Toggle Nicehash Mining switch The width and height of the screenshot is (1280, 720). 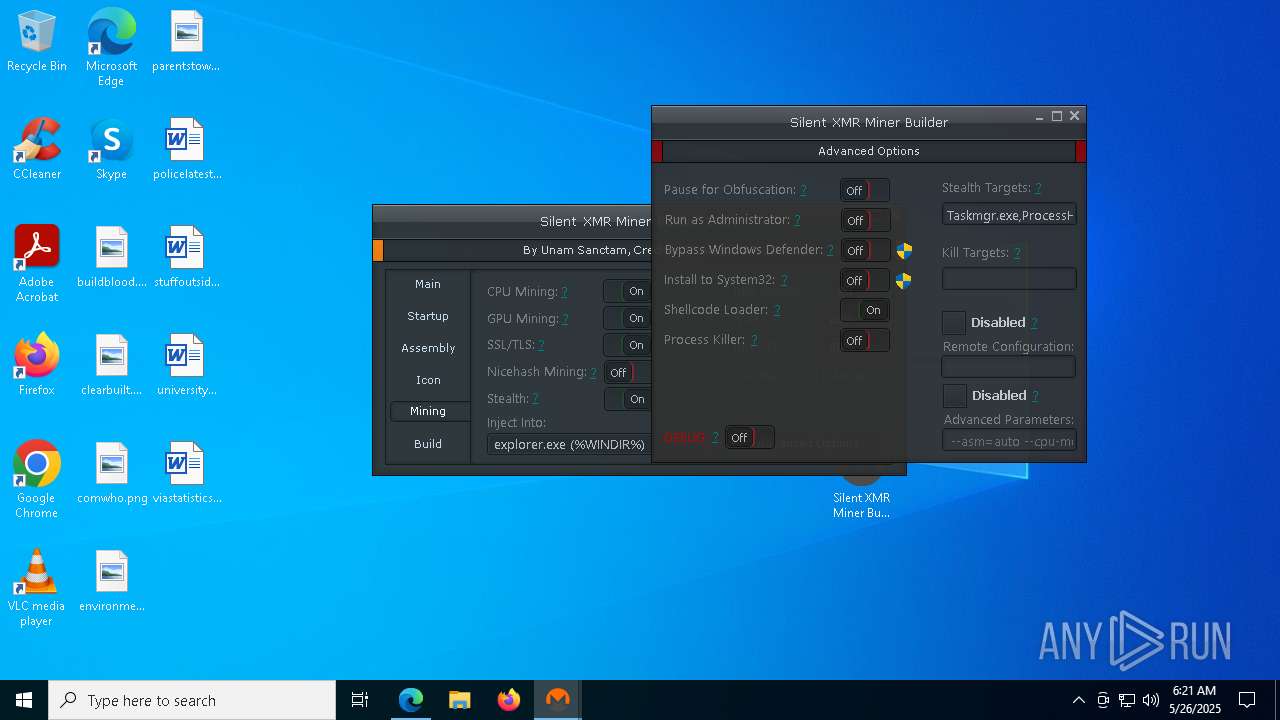(627, 372)
